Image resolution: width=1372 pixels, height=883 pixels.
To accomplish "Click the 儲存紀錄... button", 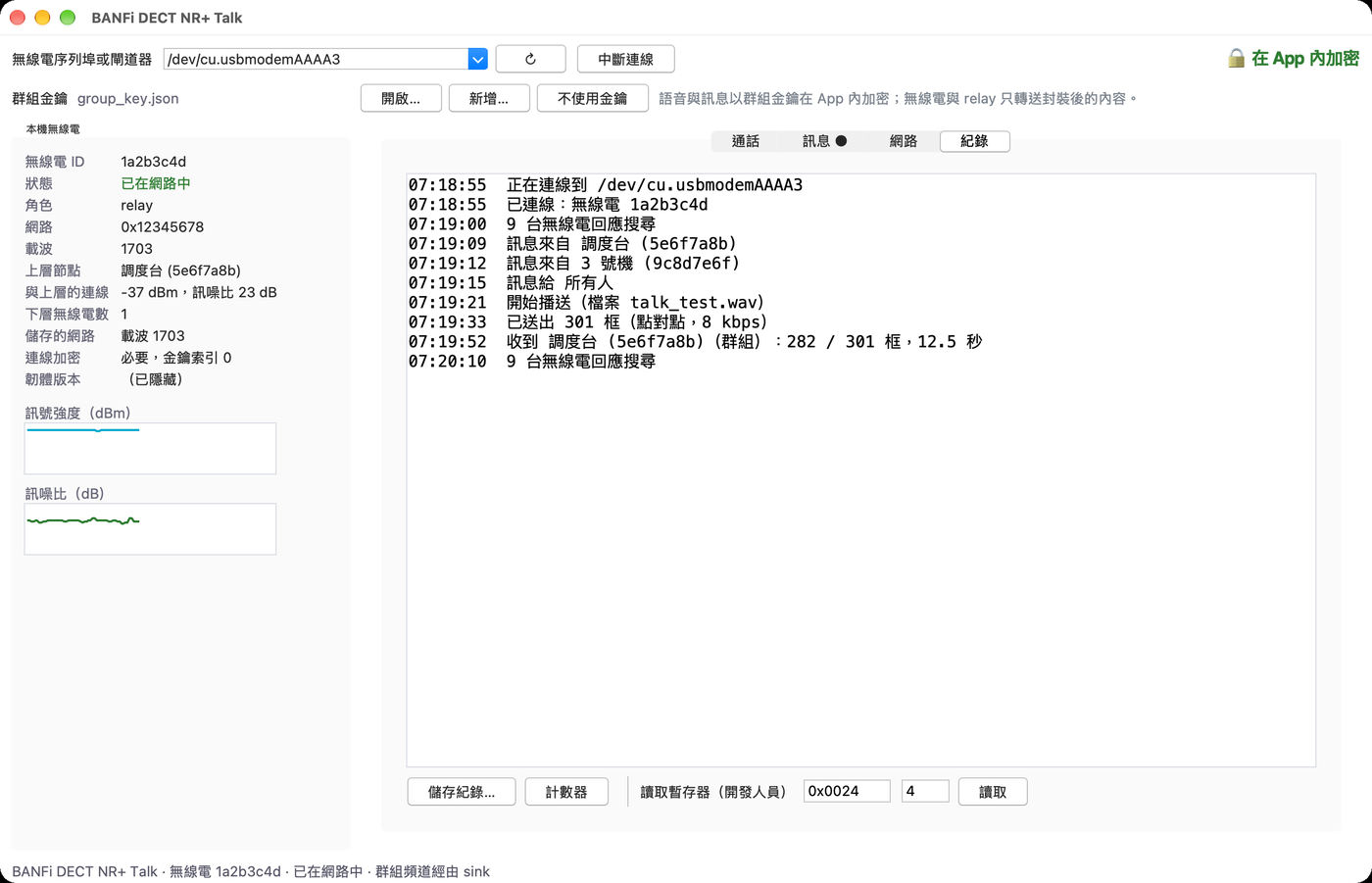I will (462, 792).
